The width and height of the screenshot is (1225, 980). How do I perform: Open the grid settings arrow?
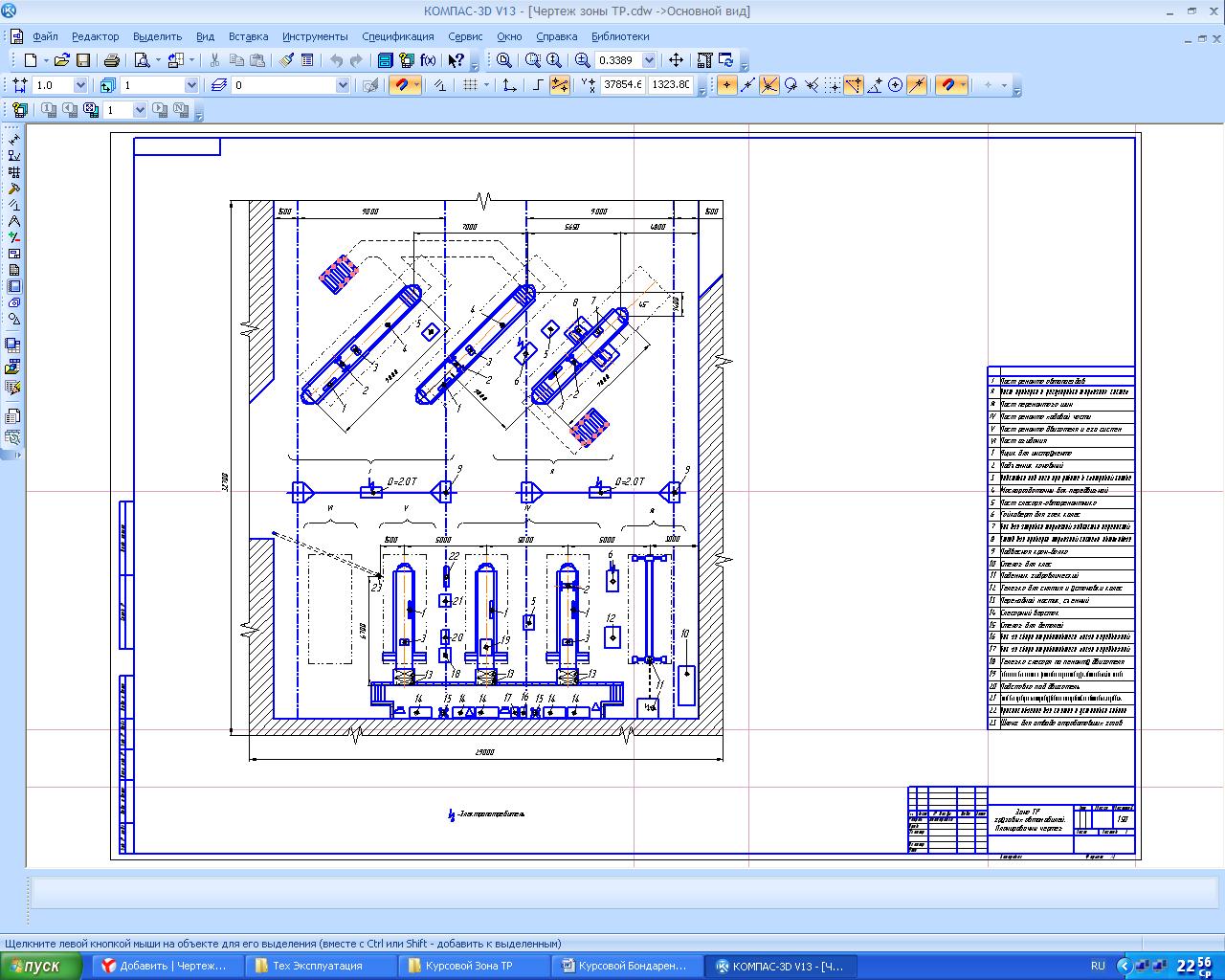486,85
